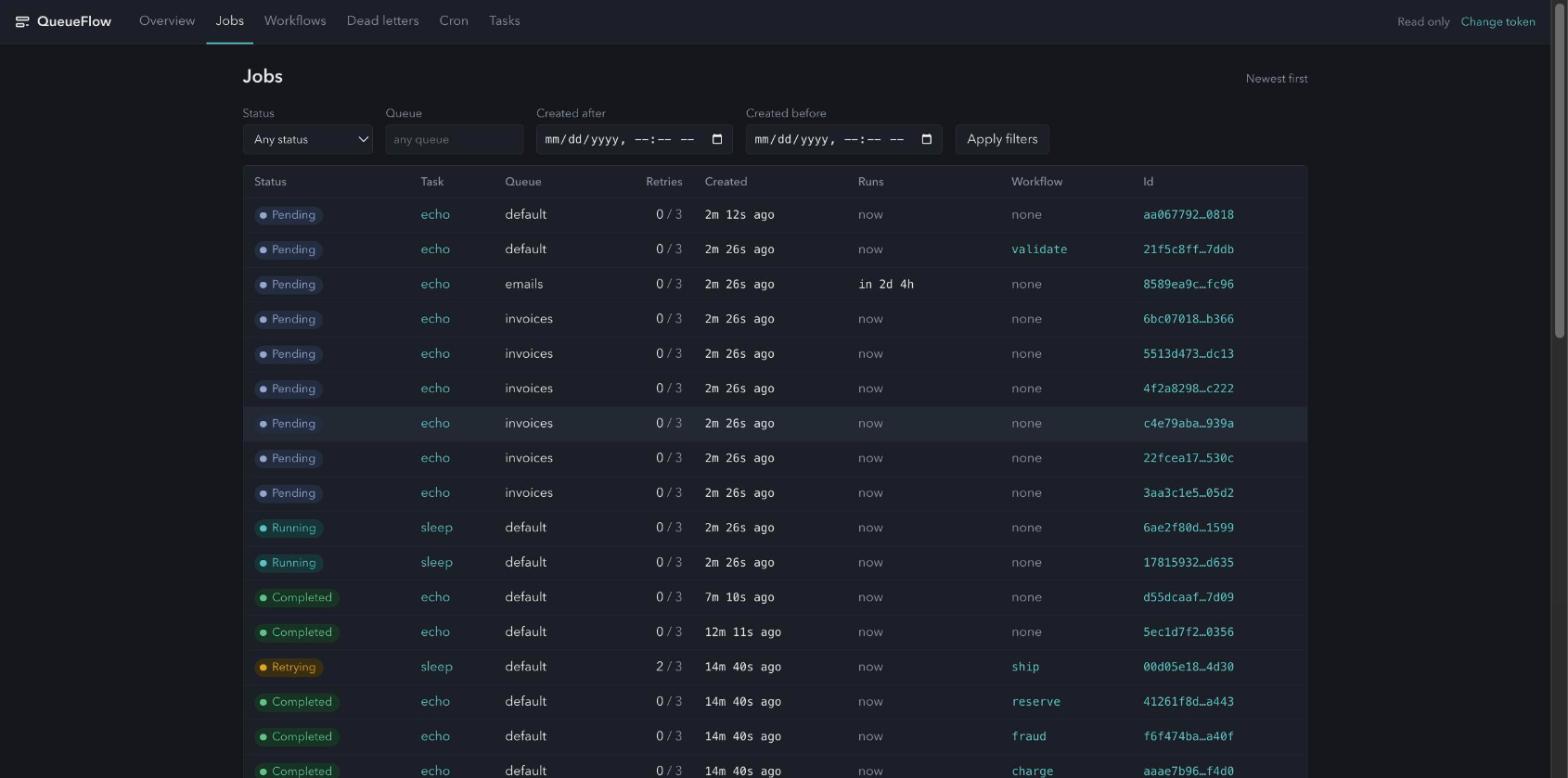Open calendar picker in Created after field
Viewport: 1568px width, 778px height.
(717, 139)
